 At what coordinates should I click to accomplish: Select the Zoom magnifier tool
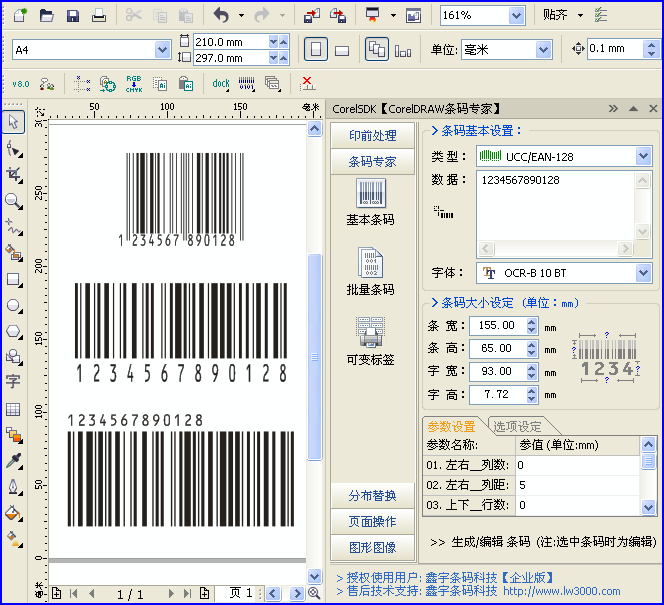pos(14,201)
